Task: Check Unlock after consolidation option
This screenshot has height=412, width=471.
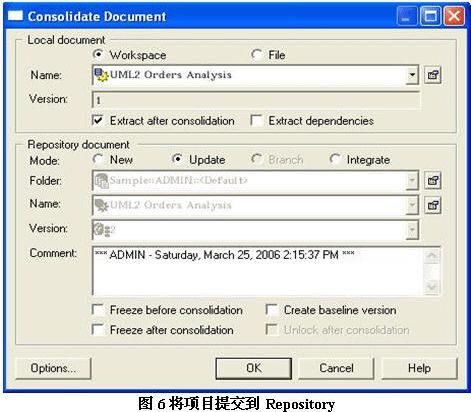Action: tap(272, 330)
